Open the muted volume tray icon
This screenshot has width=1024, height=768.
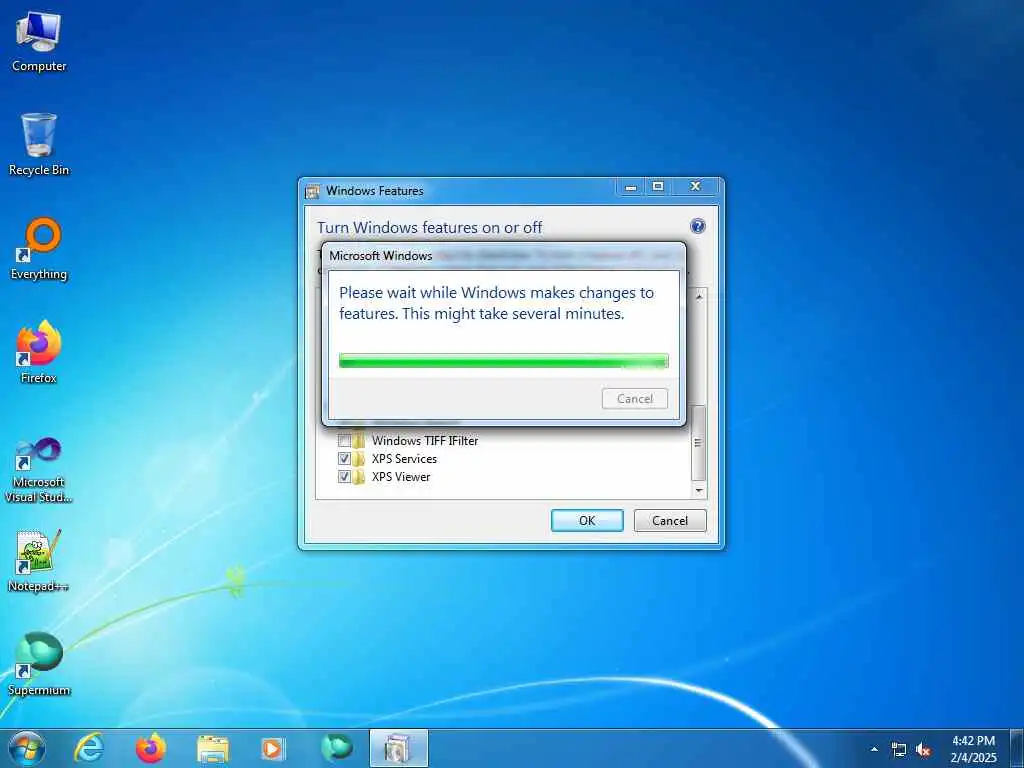point(923,749)
